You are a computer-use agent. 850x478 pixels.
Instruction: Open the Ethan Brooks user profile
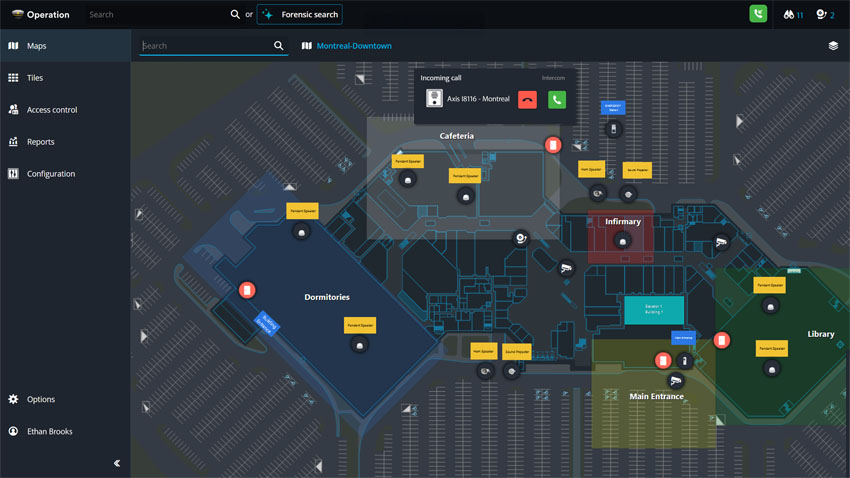[65, 431]
